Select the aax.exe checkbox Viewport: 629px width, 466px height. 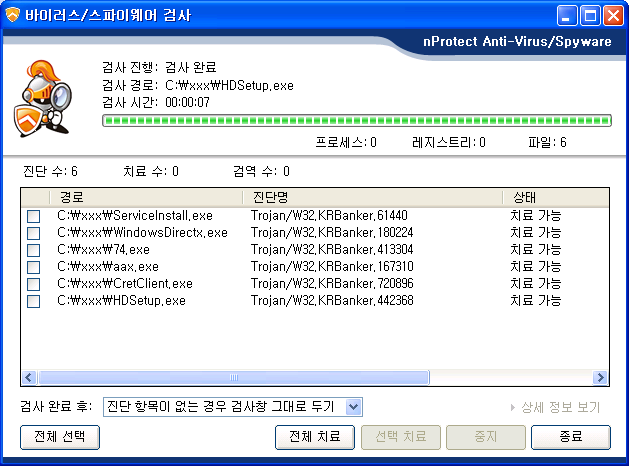[x=33, y=267]
